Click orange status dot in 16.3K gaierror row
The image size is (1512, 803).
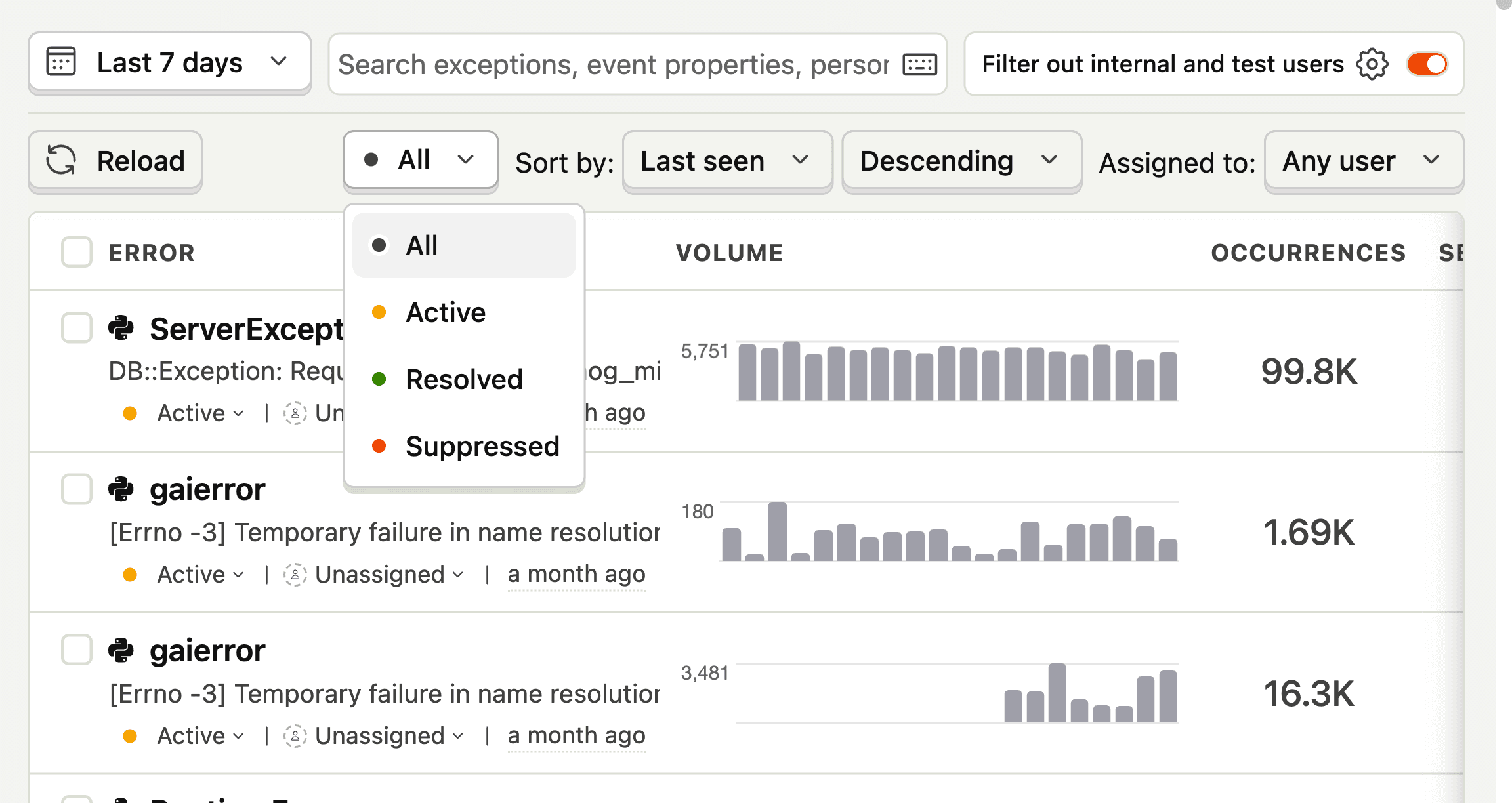(130, 736)
